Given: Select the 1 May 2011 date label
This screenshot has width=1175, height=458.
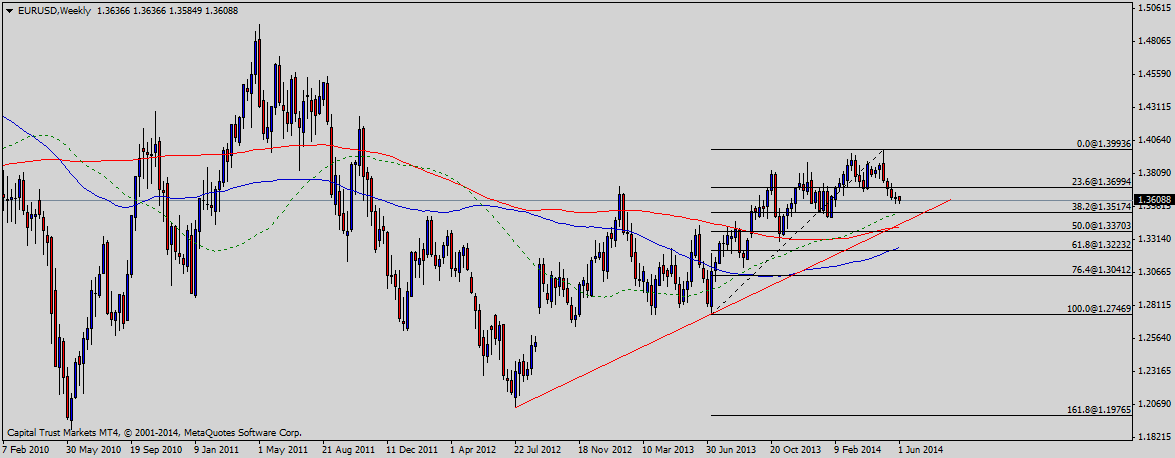Looking at the screenshot, I should (x=283, y=450).
